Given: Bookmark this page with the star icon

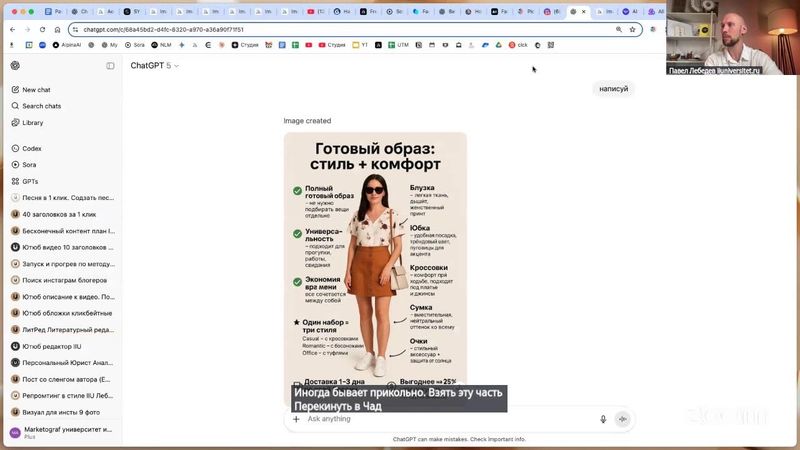Looking at the screenshot, I should (x=633, y=30).
